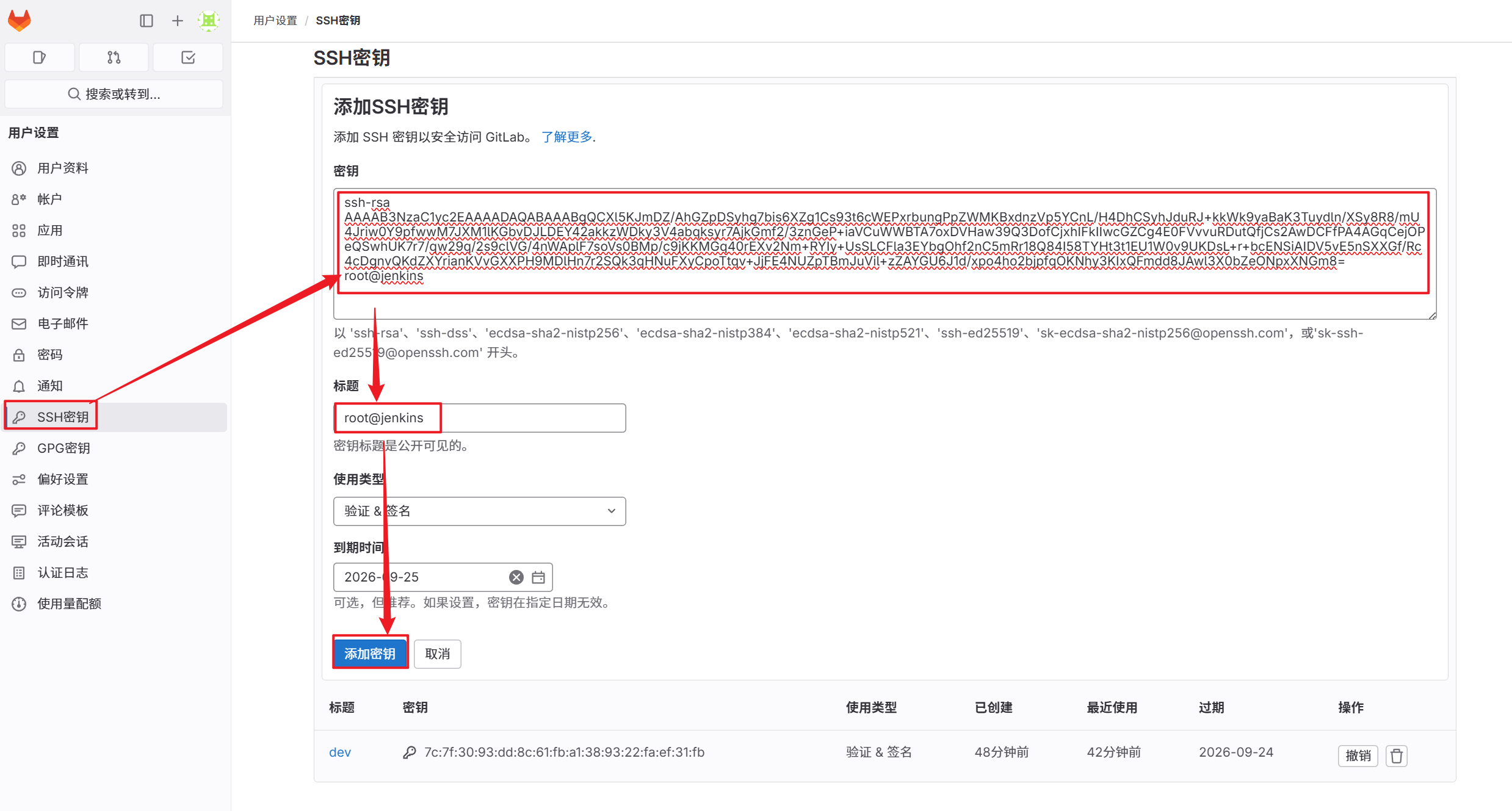
Task: Toggle the sidebar collapse icon
Action: pos(146,21)
